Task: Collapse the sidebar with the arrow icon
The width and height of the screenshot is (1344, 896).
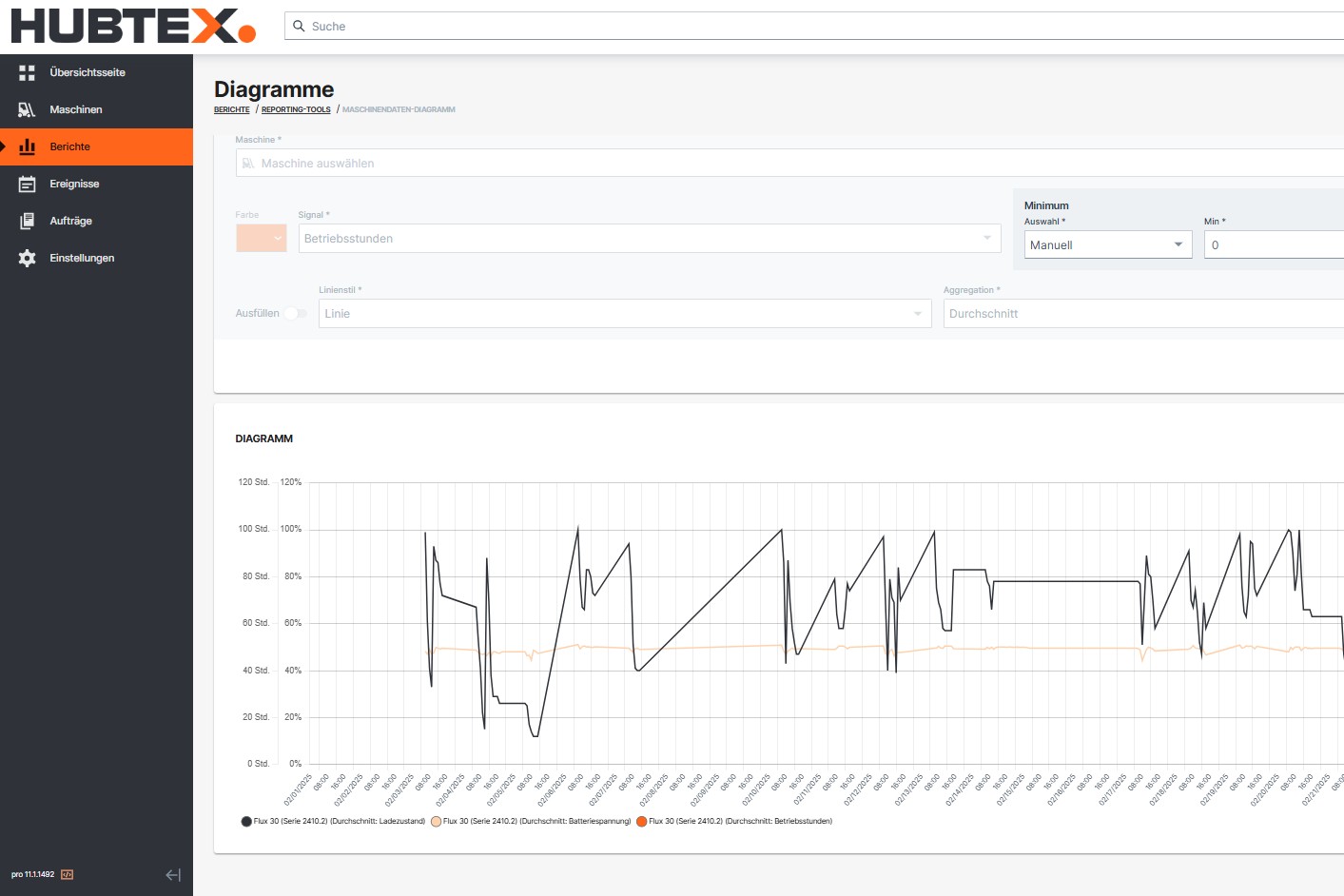Action: 173,875
